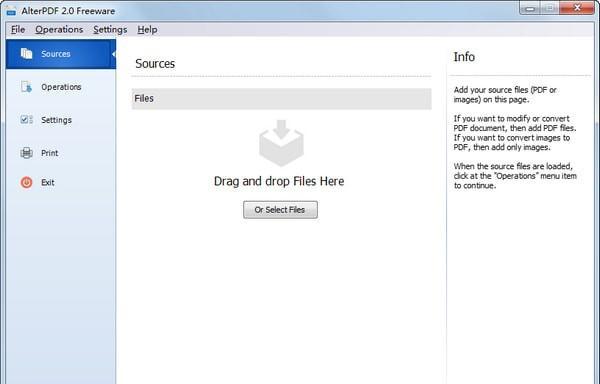Select the Sources label in sidebar

pos(56,54)
